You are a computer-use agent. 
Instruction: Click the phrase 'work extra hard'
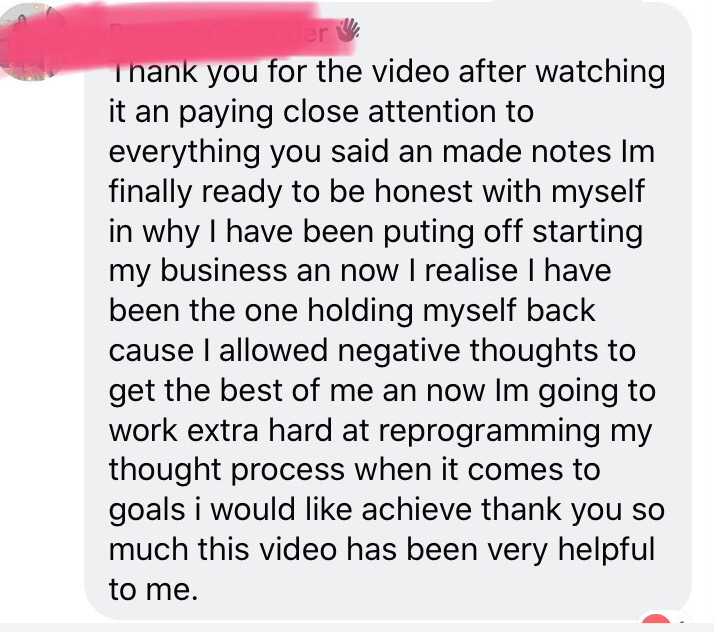tap(221, 431)
